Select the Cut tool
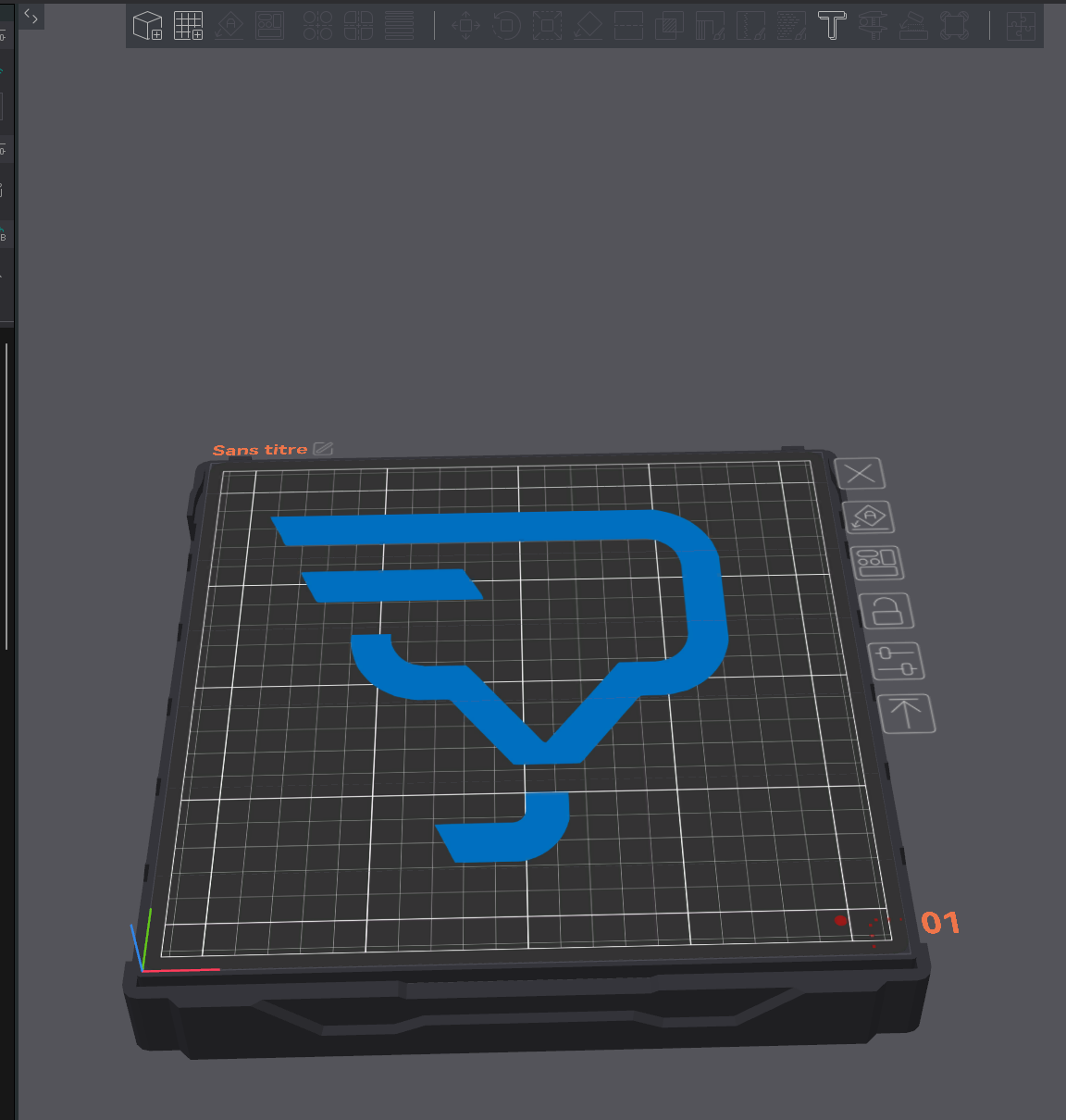The image size is (1066, 1120). tap(628, 25)
